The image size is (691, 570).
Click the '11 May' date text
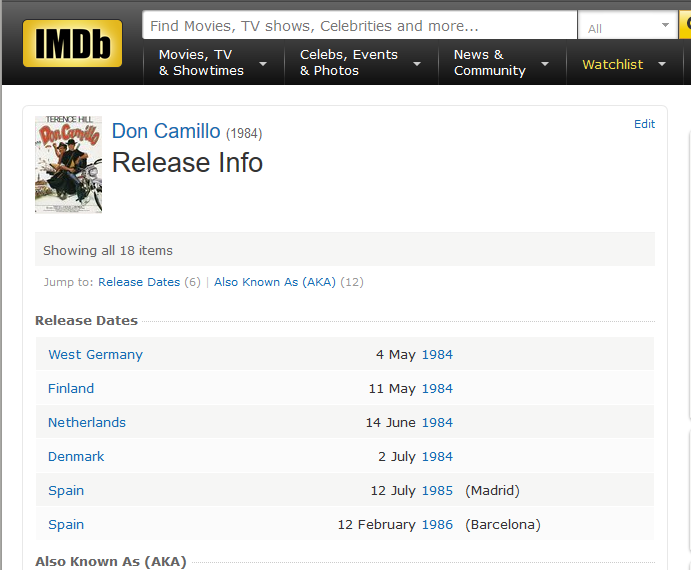392,388
